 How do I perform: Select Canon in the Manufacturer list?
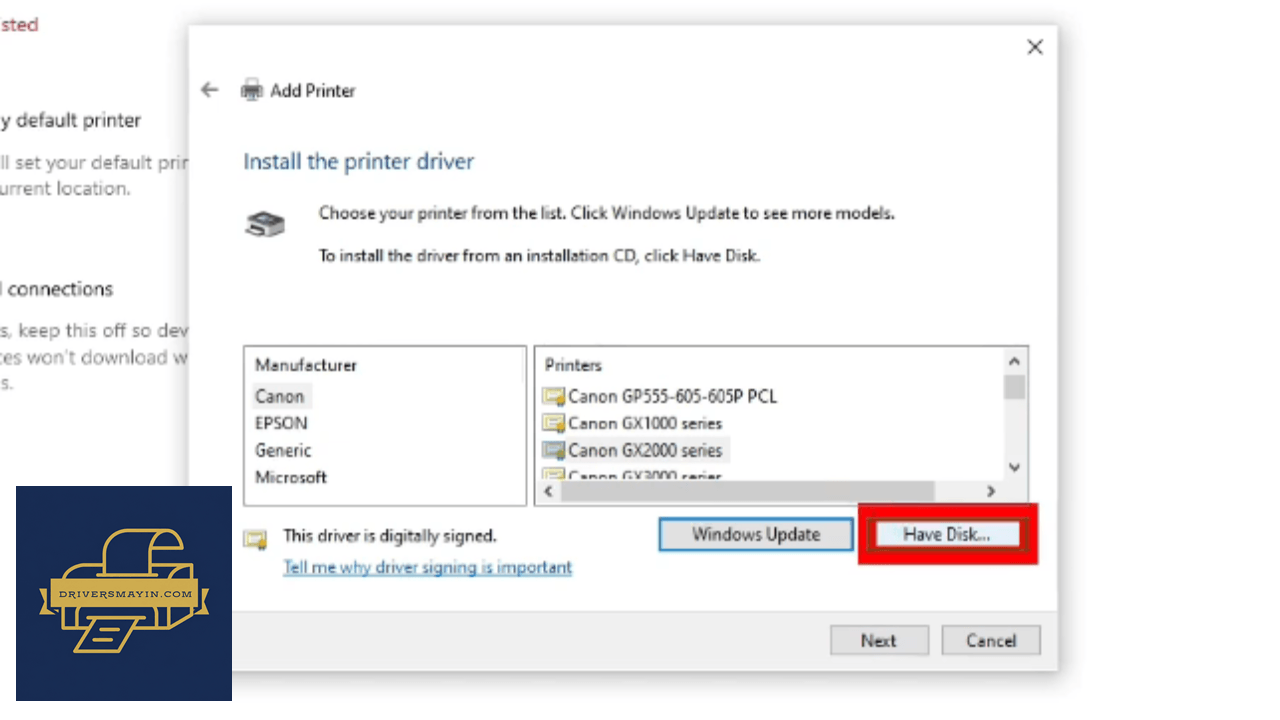[280, 396]
